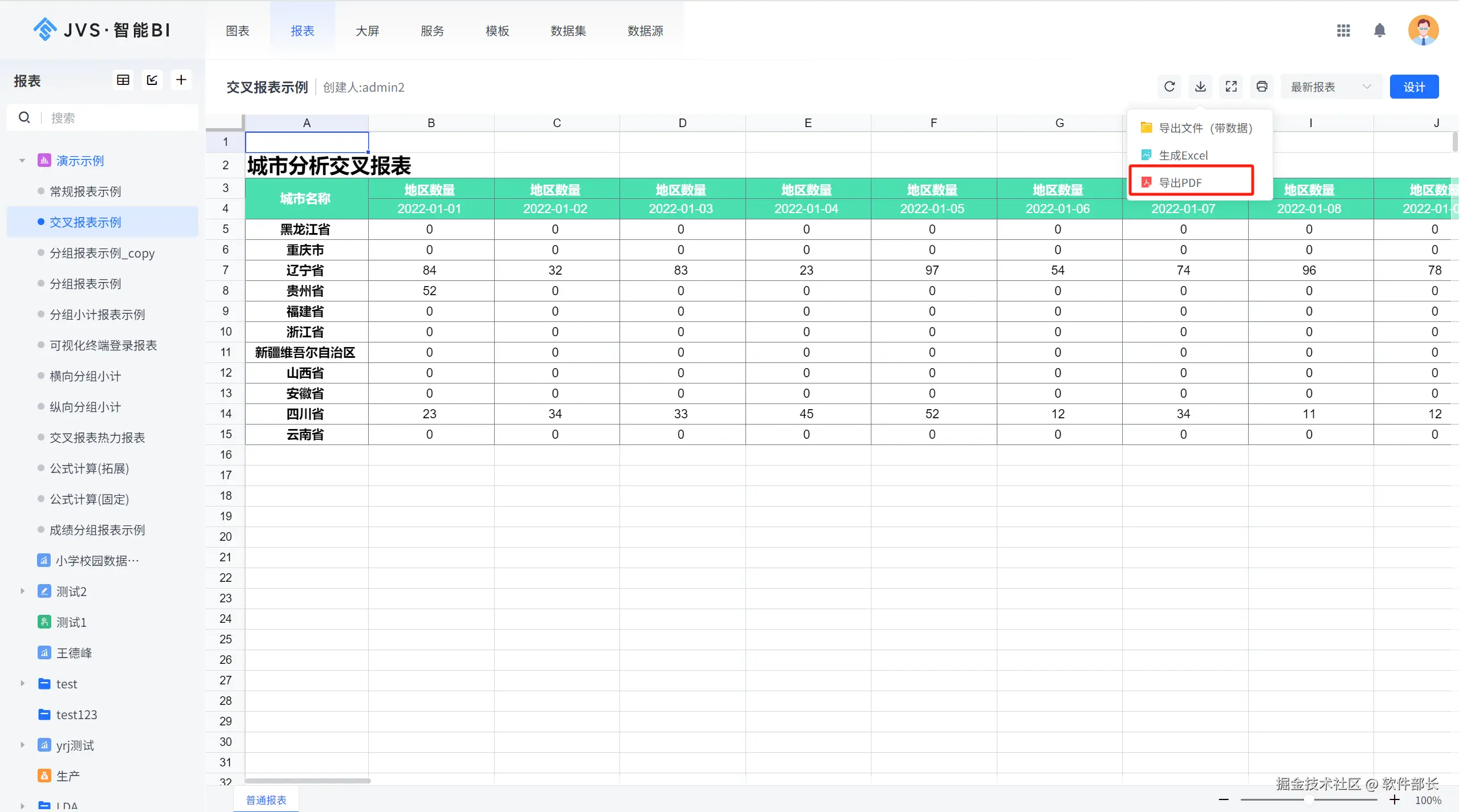Click the sidebar import icon

(x=152, y=80)
